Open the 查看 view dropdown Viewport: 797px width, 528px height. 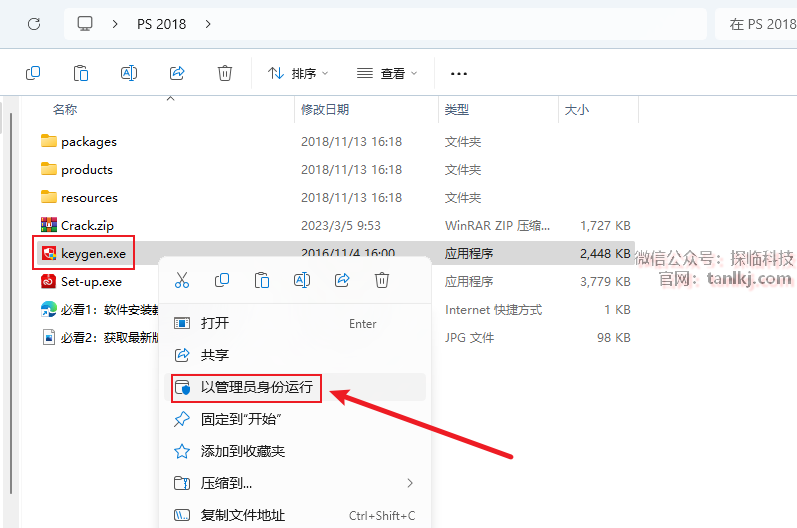387,73
